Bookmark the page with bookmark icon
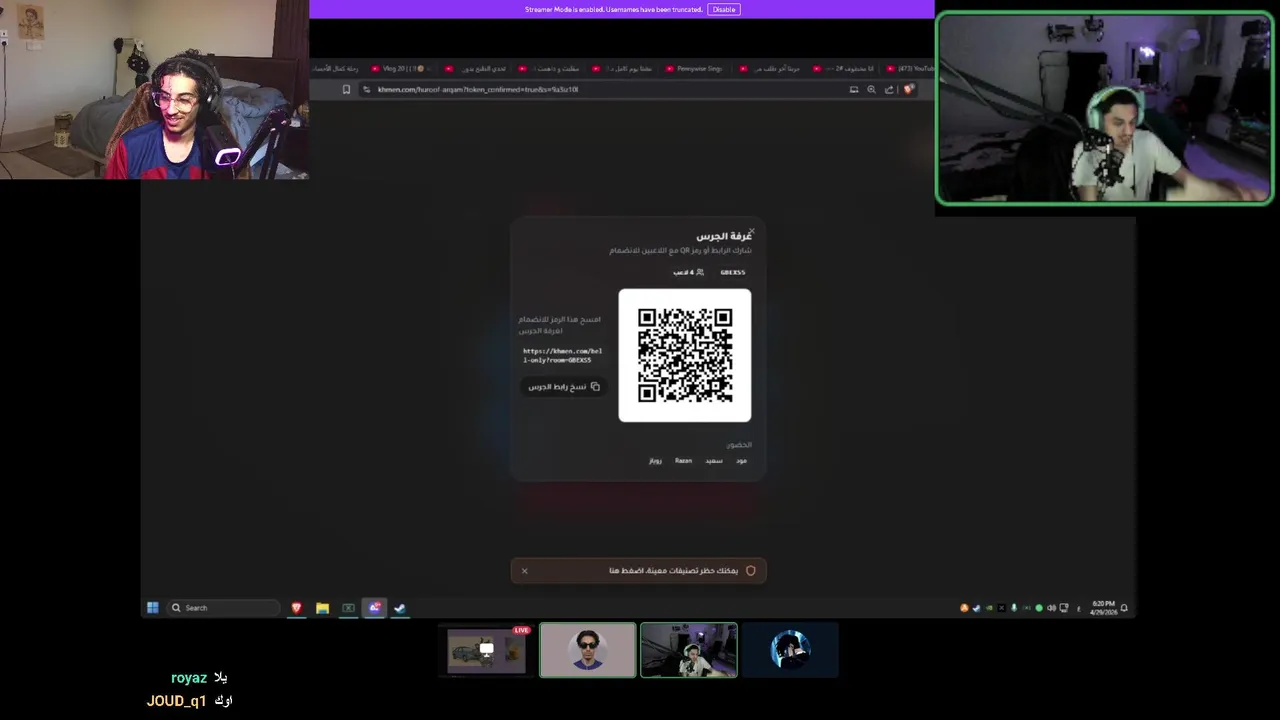 point(346,90)
